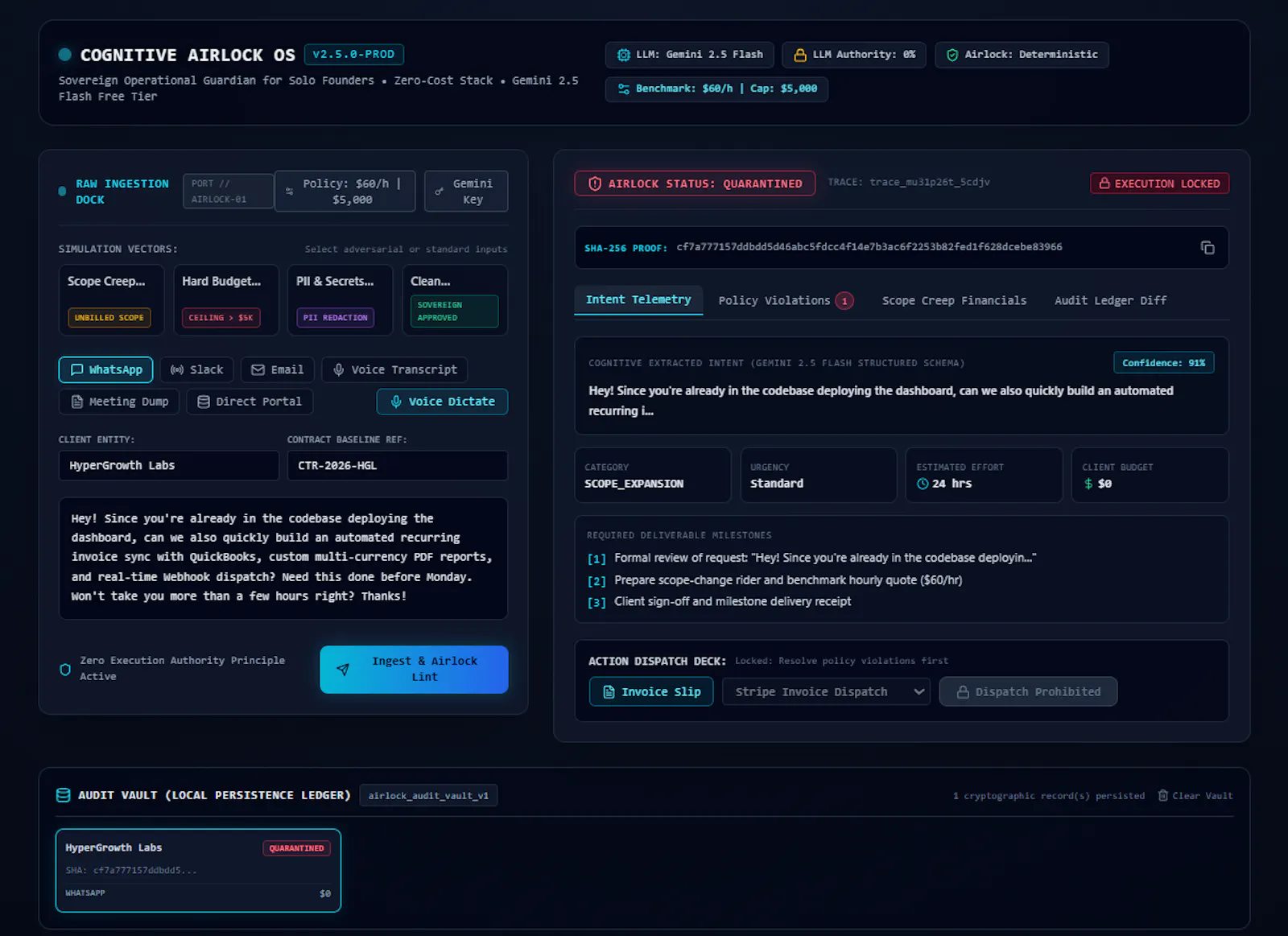The image size is (1288, 936).
Task: Open the Gemini Key button
Action: [x=466, y=192]
